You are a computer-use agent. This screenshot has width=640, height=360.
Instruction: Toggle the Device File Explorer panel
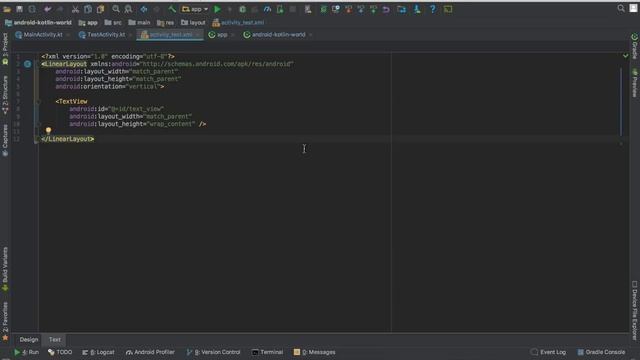click(635, 310)
